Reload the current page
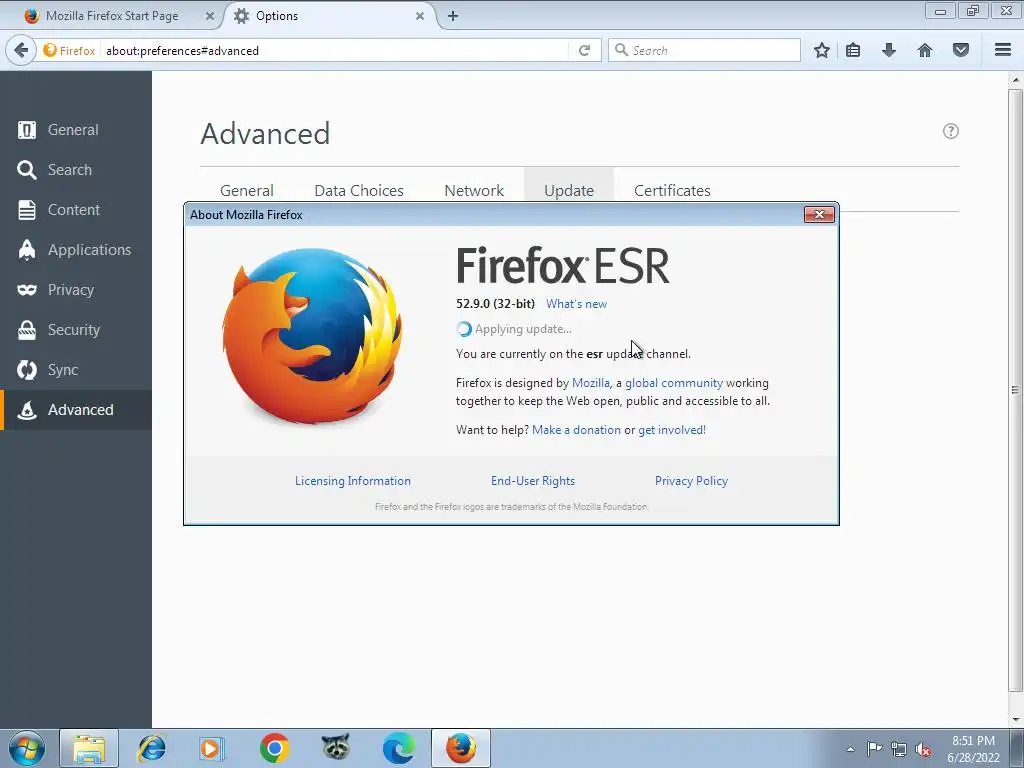 [x=584, y=50]
